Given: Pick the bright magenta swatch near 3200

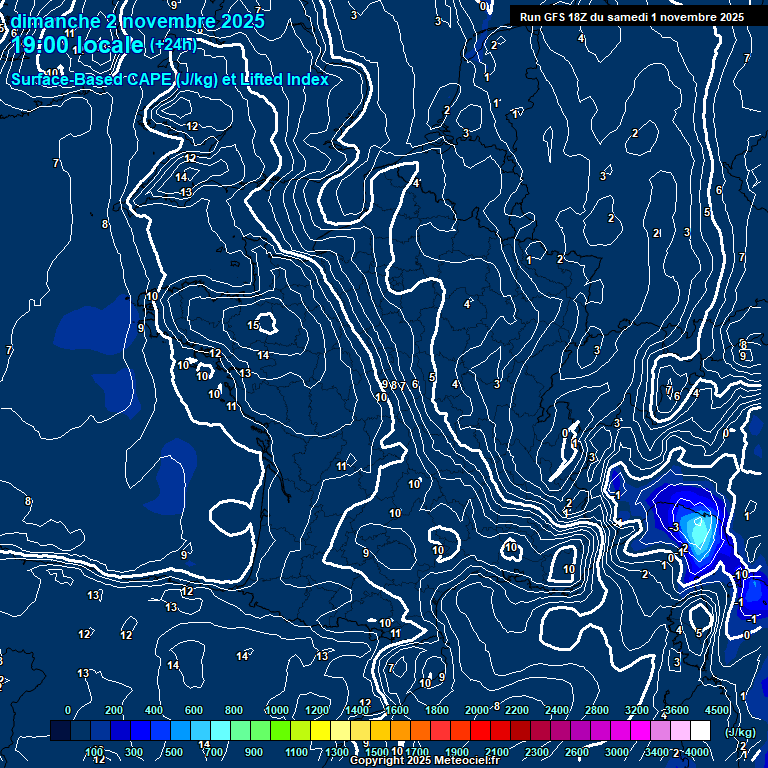Looking at the screenshot, I should coord(640,730).
